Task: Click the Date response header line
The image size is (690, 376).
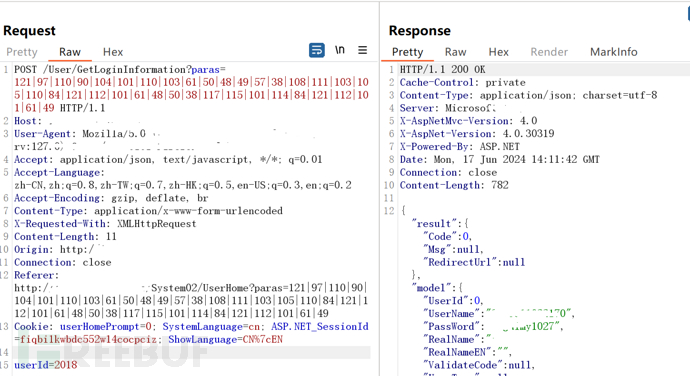Action: (x=499, y=159)
